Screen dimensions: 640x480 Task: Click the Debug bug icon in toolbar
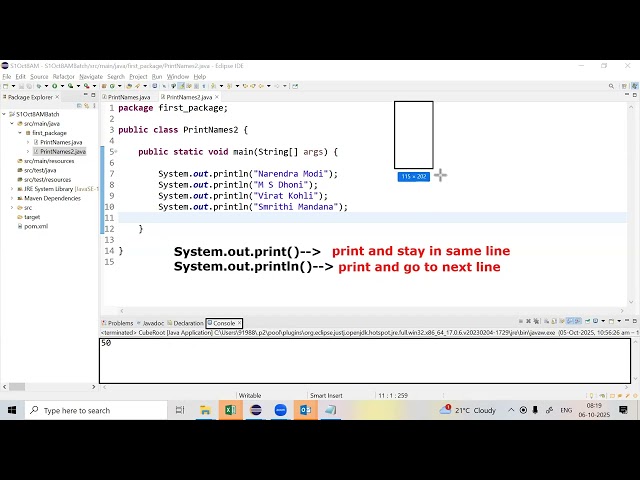tap(39, 86)
